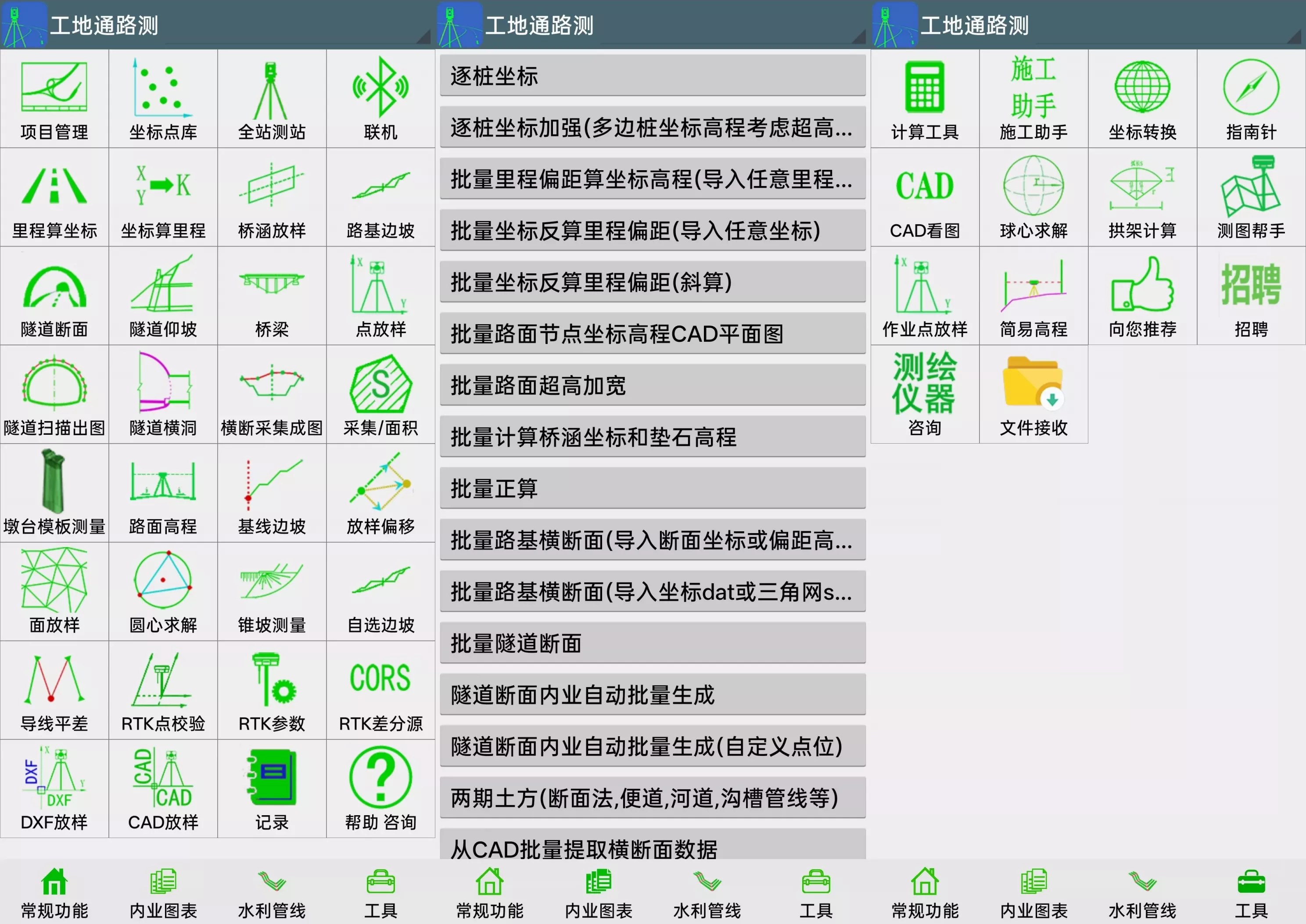Tap the CORS RTK差分源 icon
The width and height of the screenshot is (1306, 924).
(380, 690)
